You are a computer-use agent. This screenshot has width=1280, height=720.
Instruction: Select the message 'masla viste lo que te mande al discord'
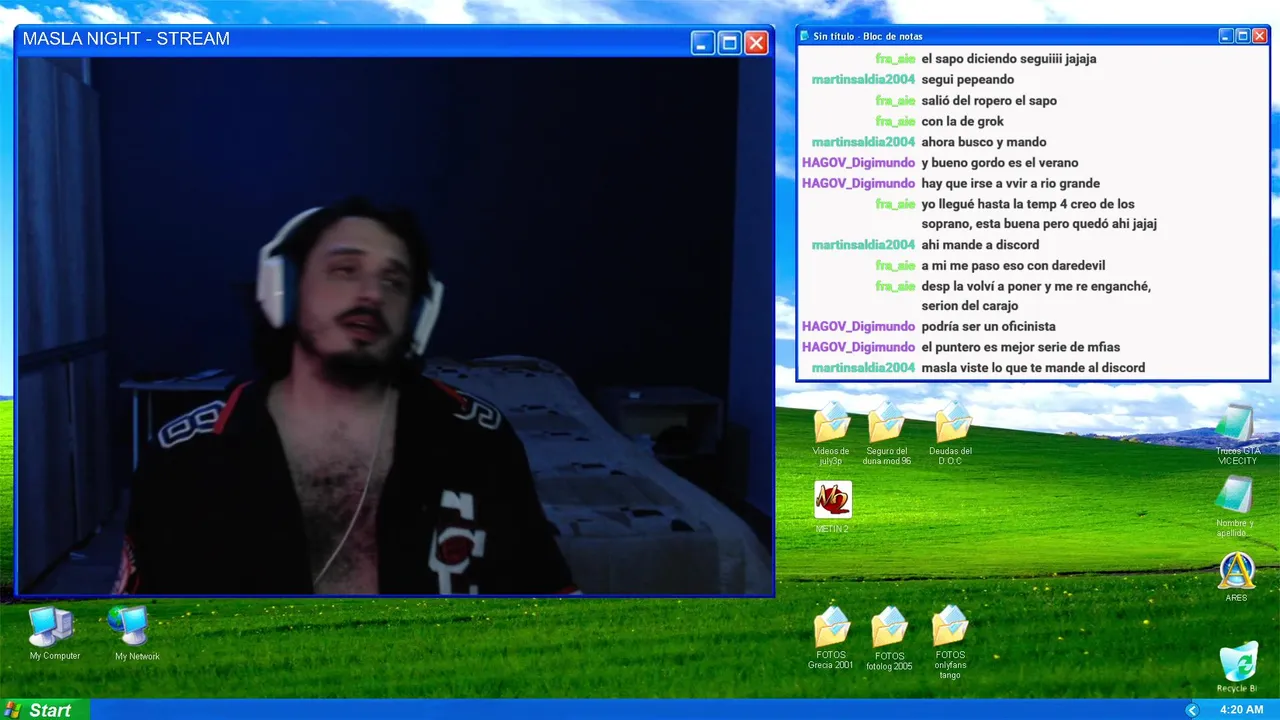tap(1033, 368)
